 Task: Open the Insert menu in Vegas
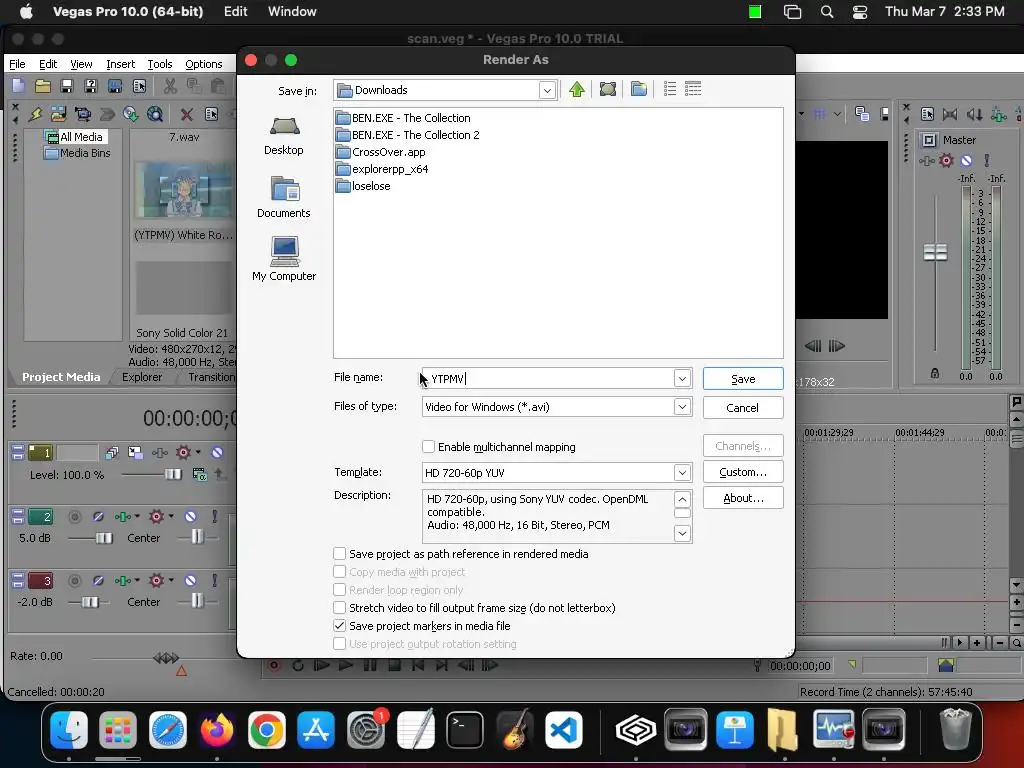tap(120, 64)
